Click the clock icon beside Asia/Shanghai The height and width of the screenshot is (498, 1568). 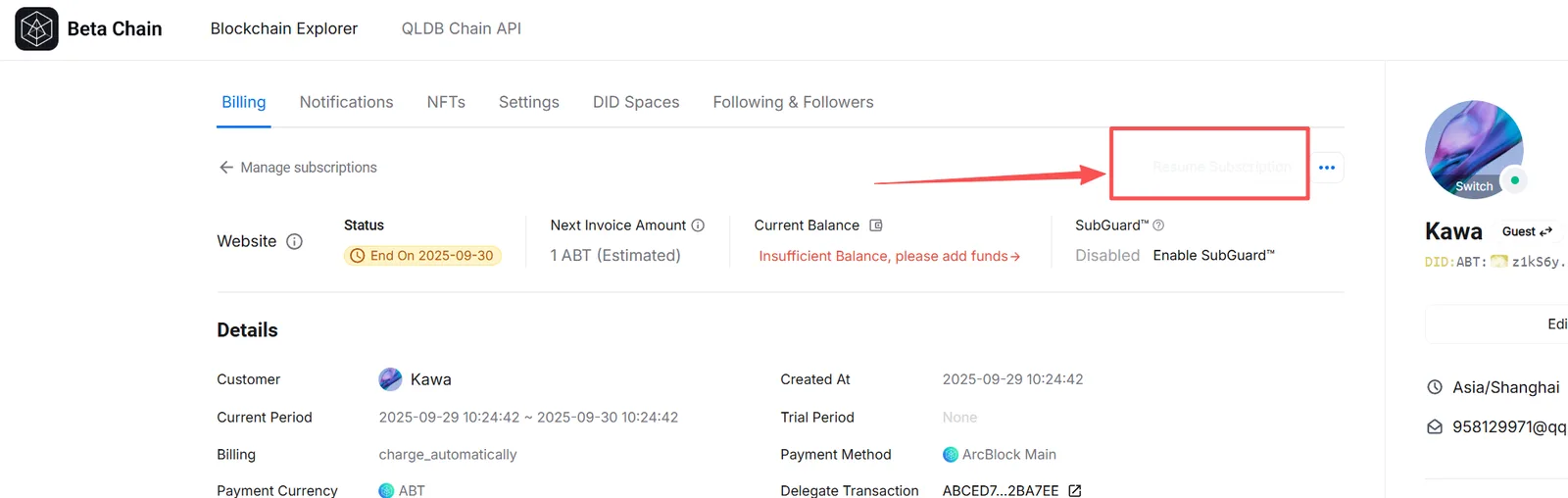[x=1435, y=387]
